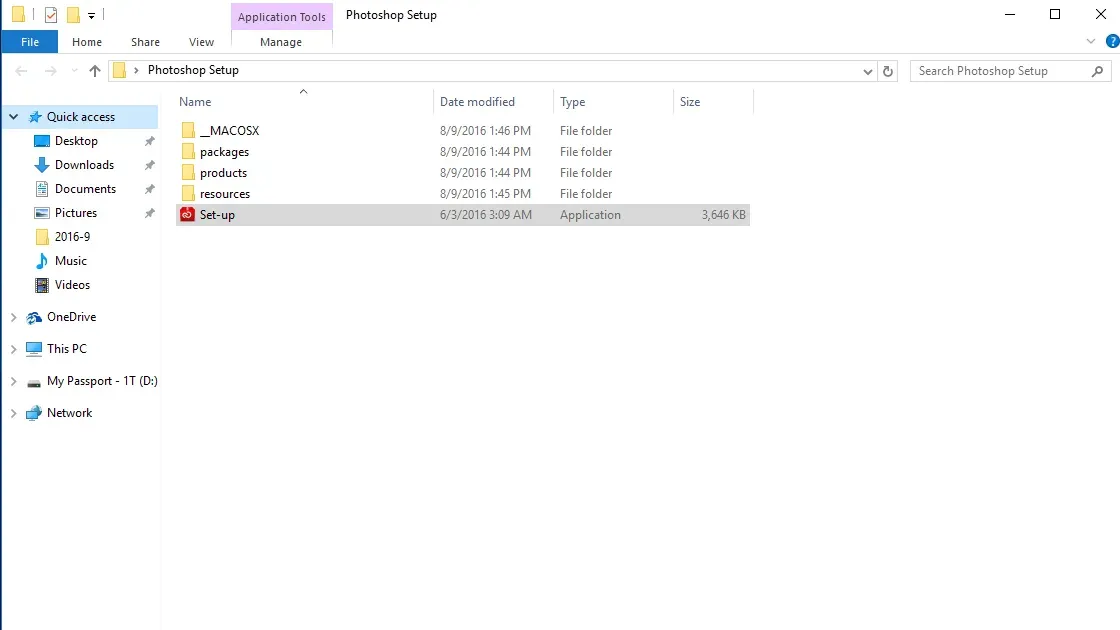Select the products folder
The image size is (1120, 630).
pos(224,173)
